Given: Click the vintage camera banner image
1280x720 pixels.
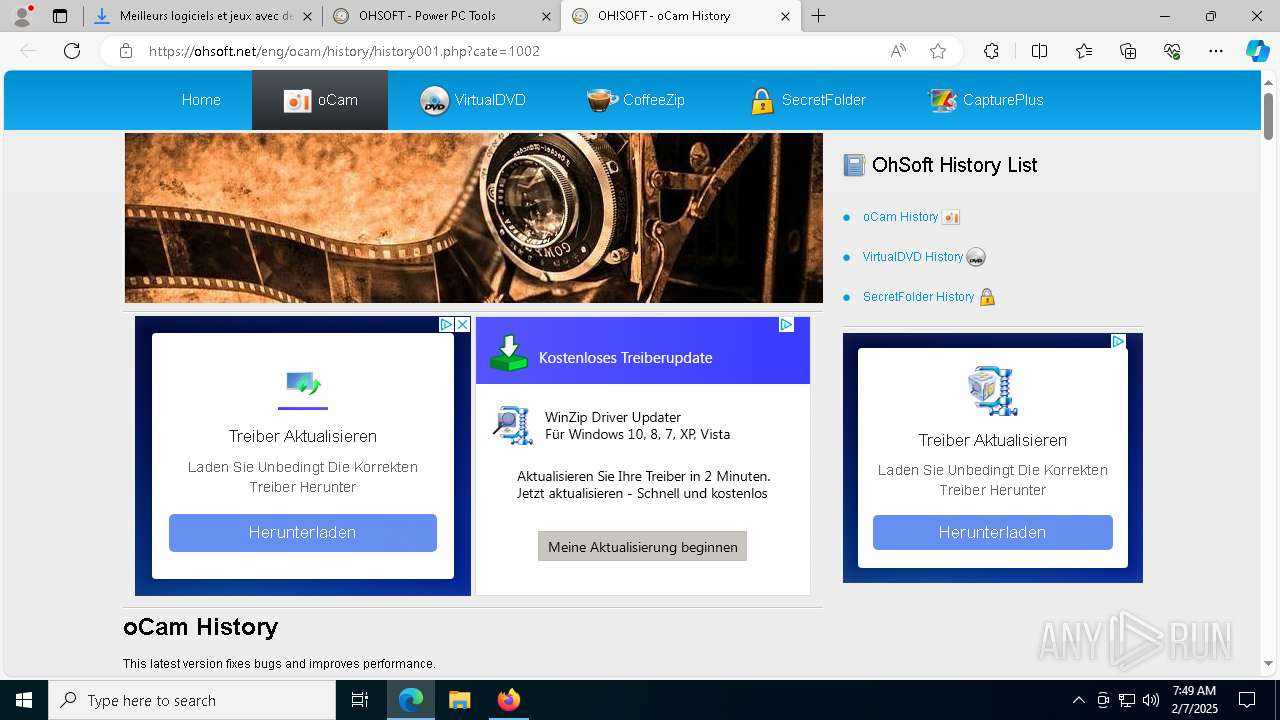Looking at the screenshot, I should [474, 218].
